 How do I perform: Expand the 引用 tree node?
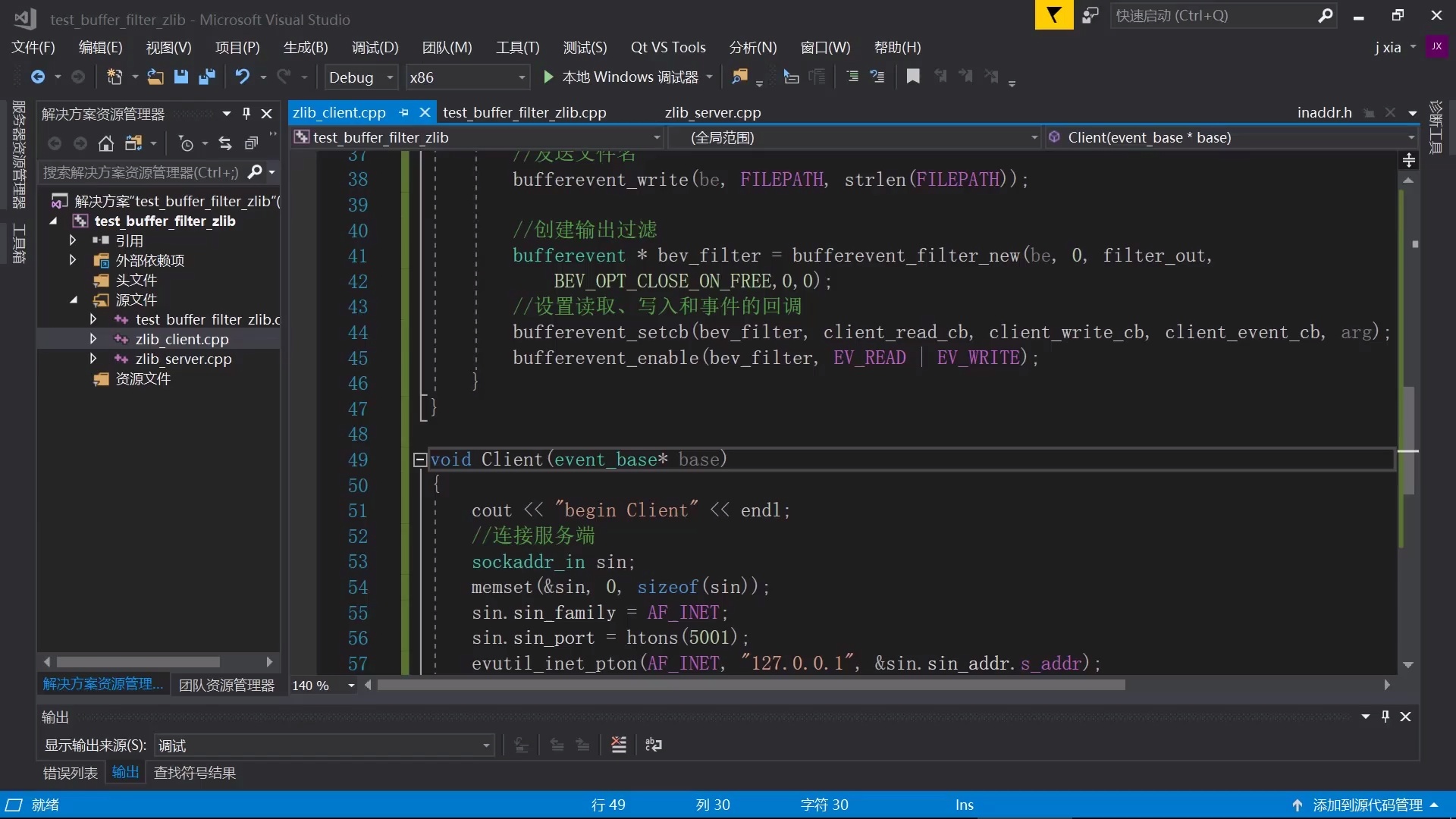(73, 240)
